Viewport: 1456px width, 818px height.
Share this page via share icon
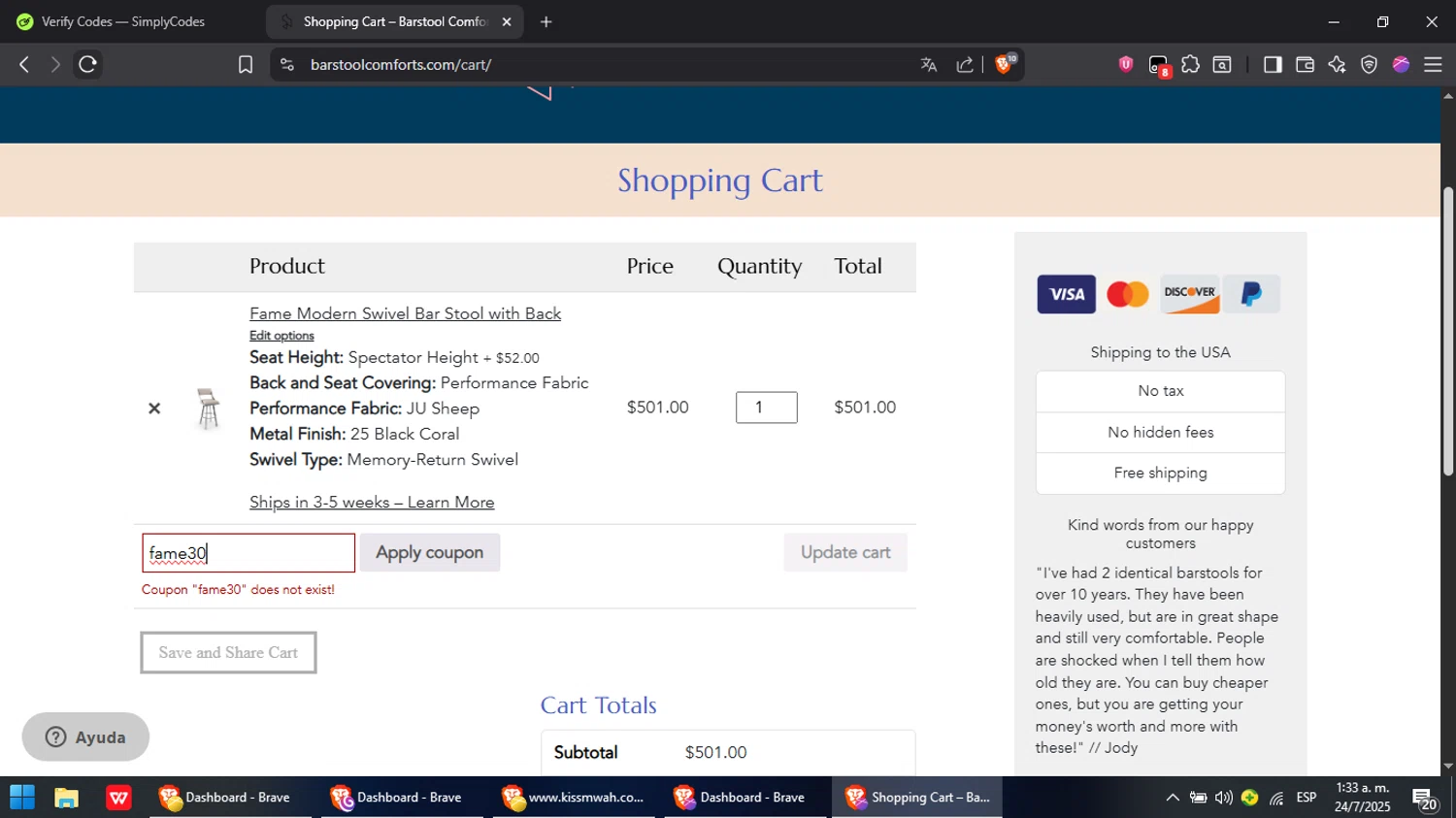(x=965, y=65)
